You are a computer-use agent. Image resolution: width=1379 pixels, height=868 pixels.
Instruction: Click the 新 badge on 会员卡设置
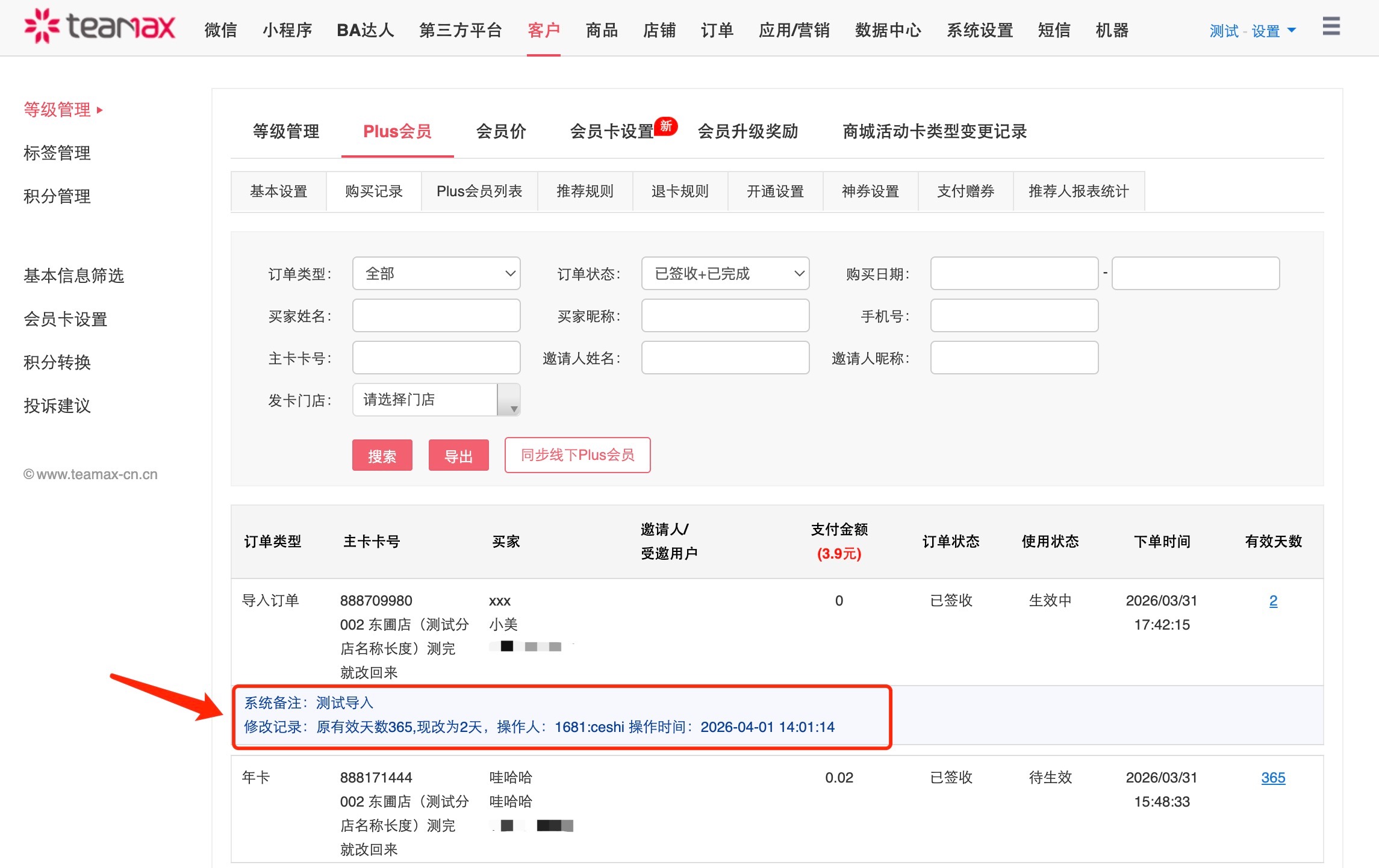click(x=665, y=126)
